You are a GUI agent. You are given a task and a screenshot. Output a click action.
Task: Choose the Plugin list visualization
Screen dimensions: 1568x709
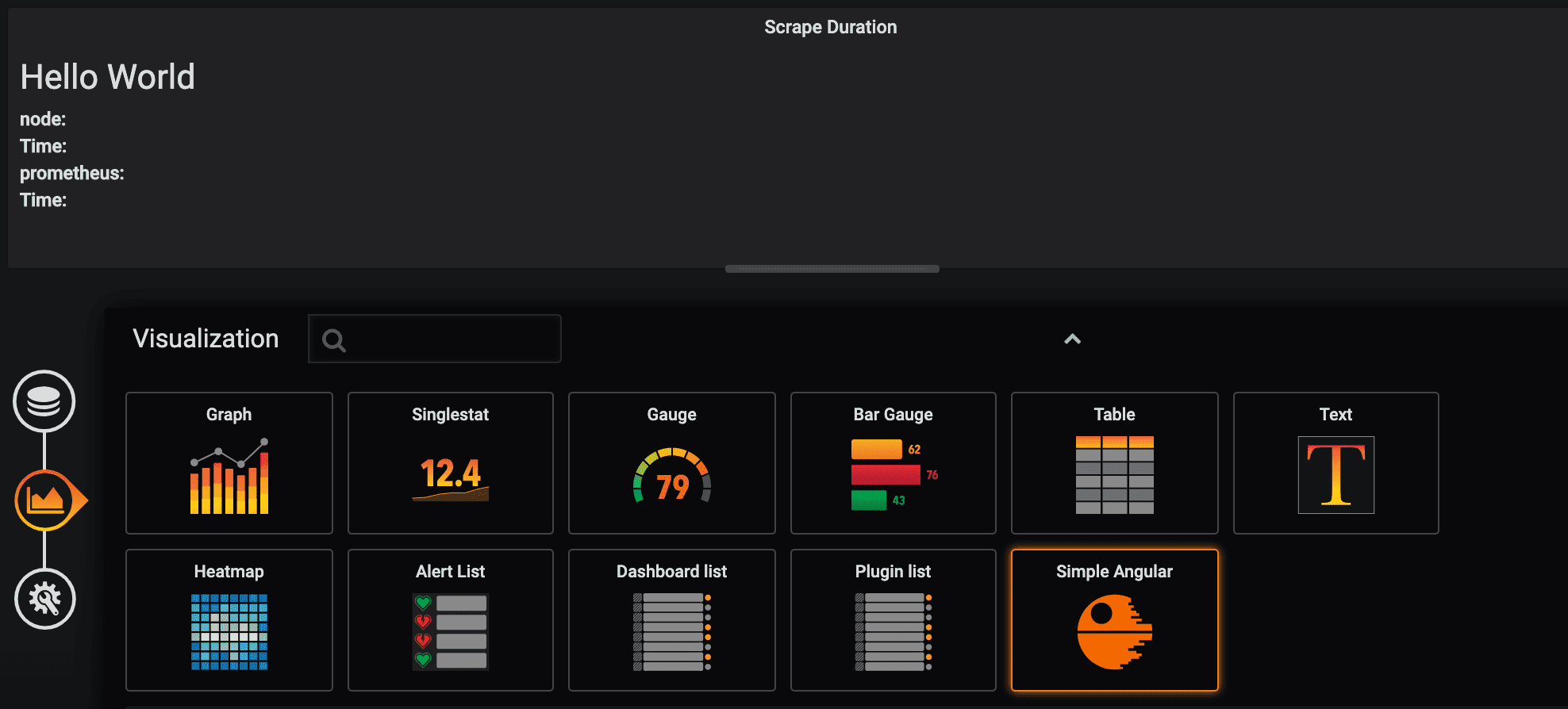[x=893, y=620]
